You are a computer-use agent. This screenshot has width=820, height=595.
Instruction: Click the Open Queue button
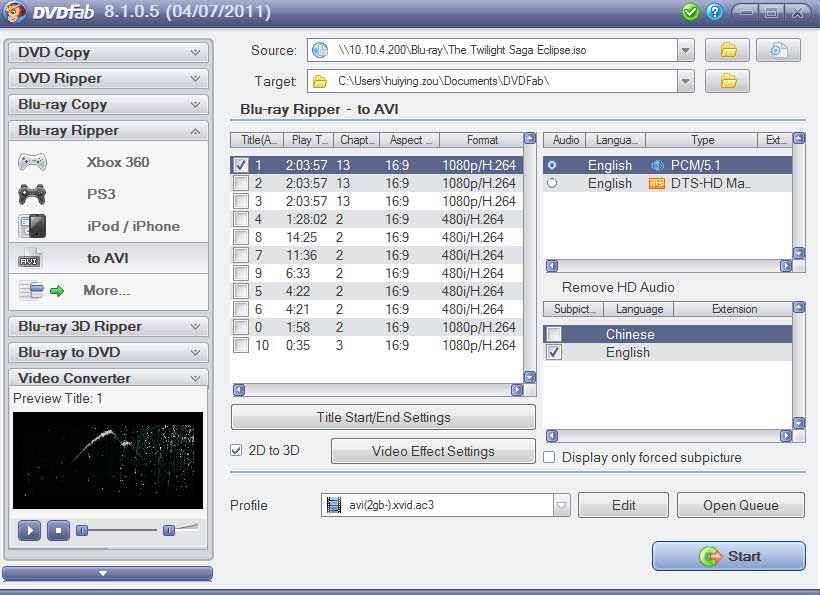(x=741, y=506)
